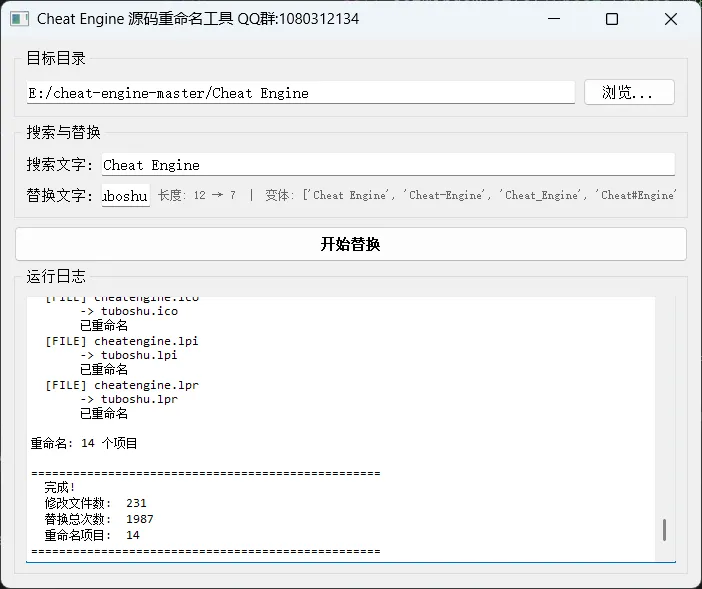702x589 pixels.
Task: Click the 已重命名 line under tuboshu.lpr
Action: pyautogui.click(x=104, y=413)
